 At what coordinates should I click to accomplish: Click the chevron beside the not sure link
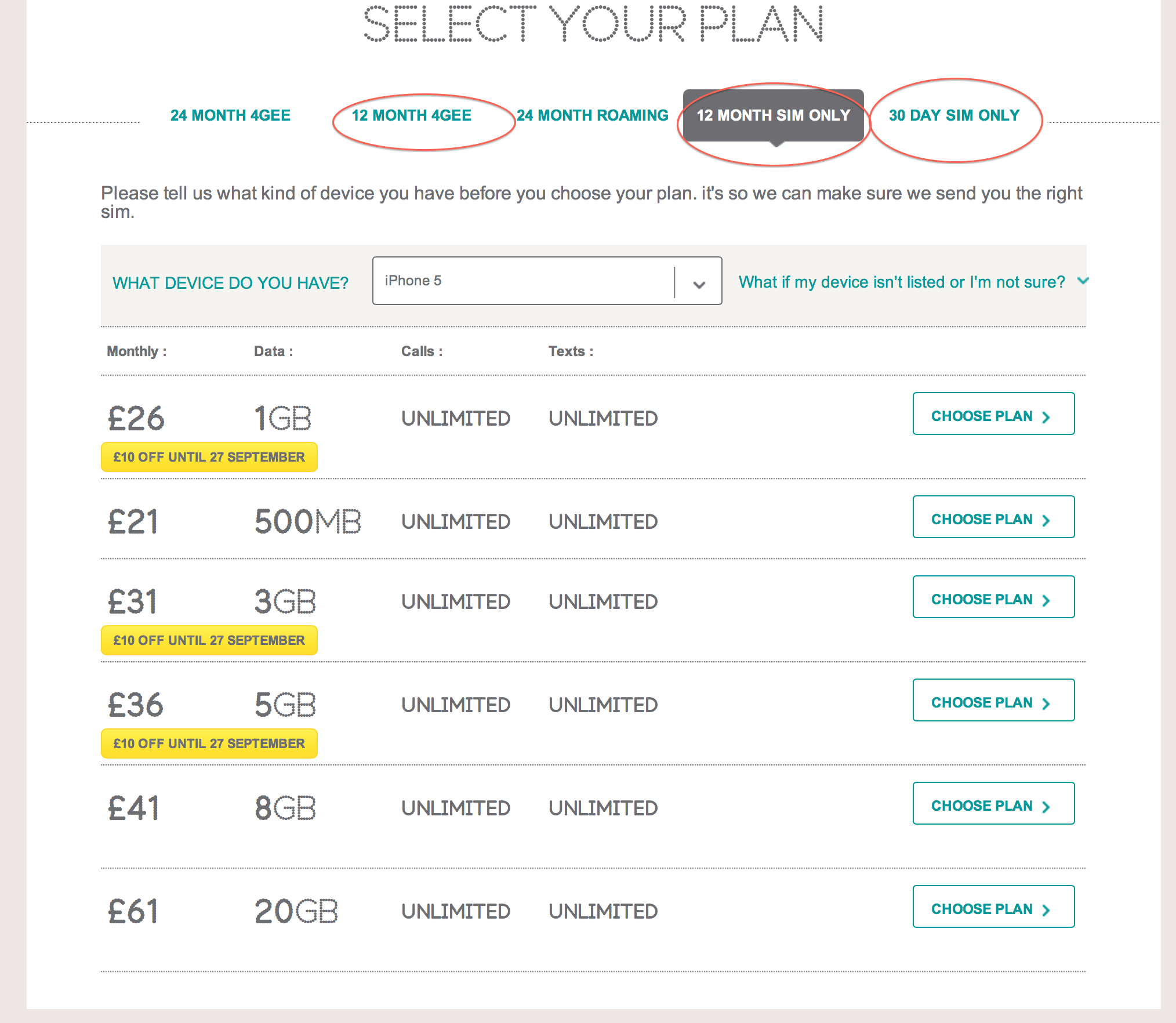click(1083, 281)
